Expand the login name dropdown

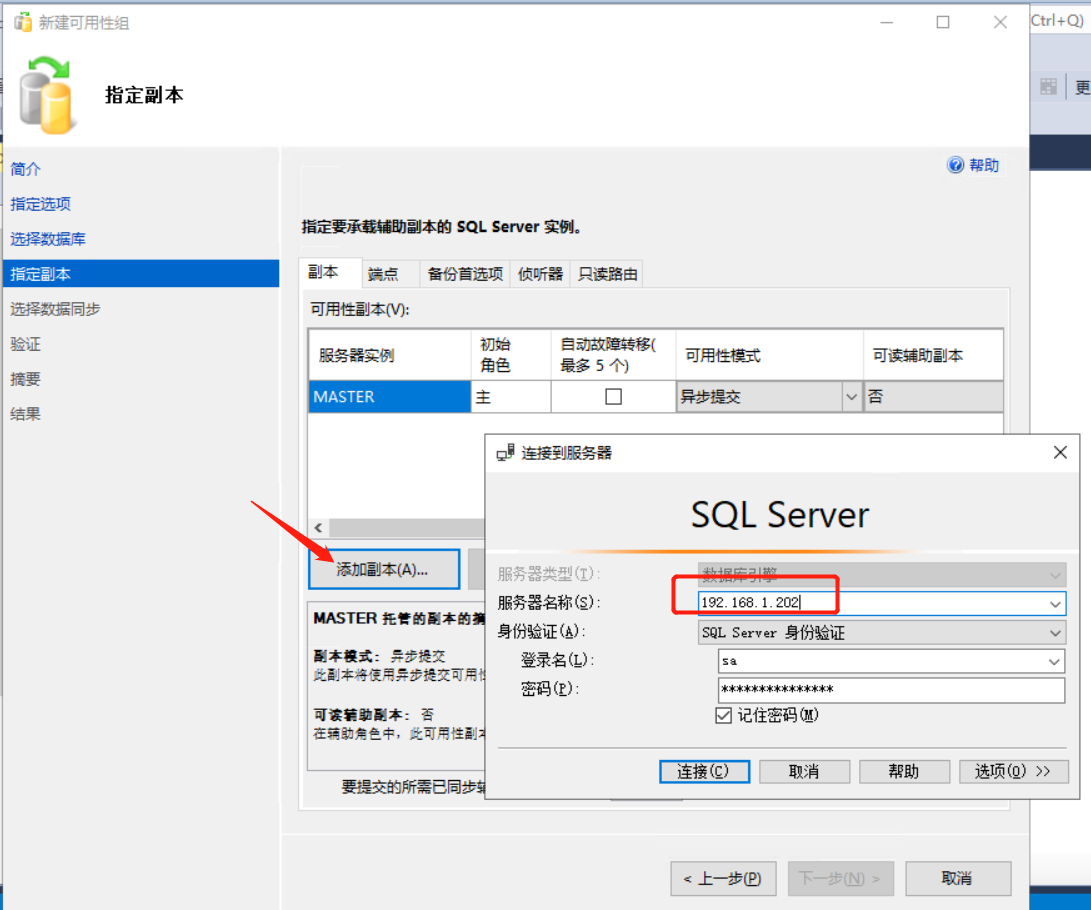click(x=1054, y=661)
